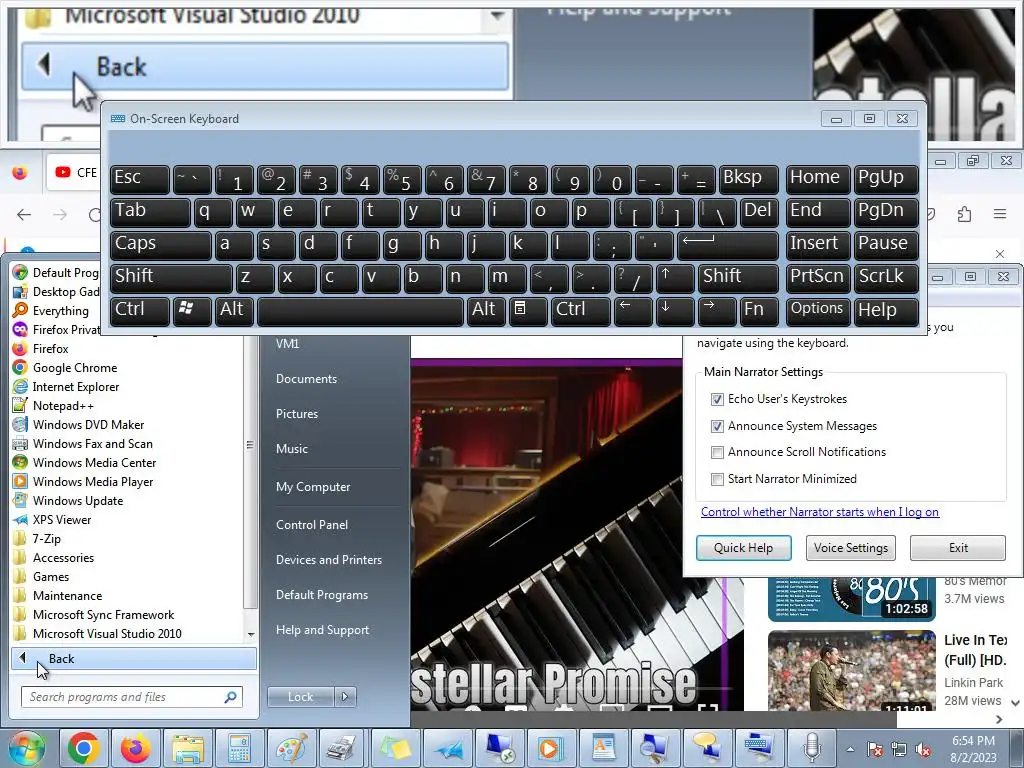This screenshot has width=1024, height=768.
Task: Launch Firefox Private Browsing from programs list
Action: pyautogui.click(x=56, y=330)
